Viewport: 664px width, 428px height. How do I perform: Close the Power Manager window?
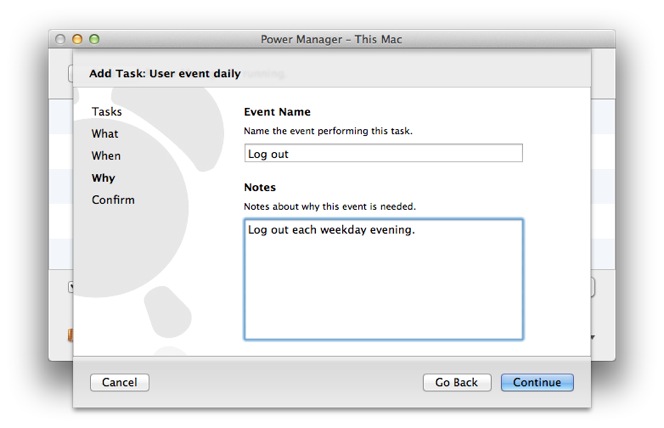pyautogui.click(x=60, y=39)
